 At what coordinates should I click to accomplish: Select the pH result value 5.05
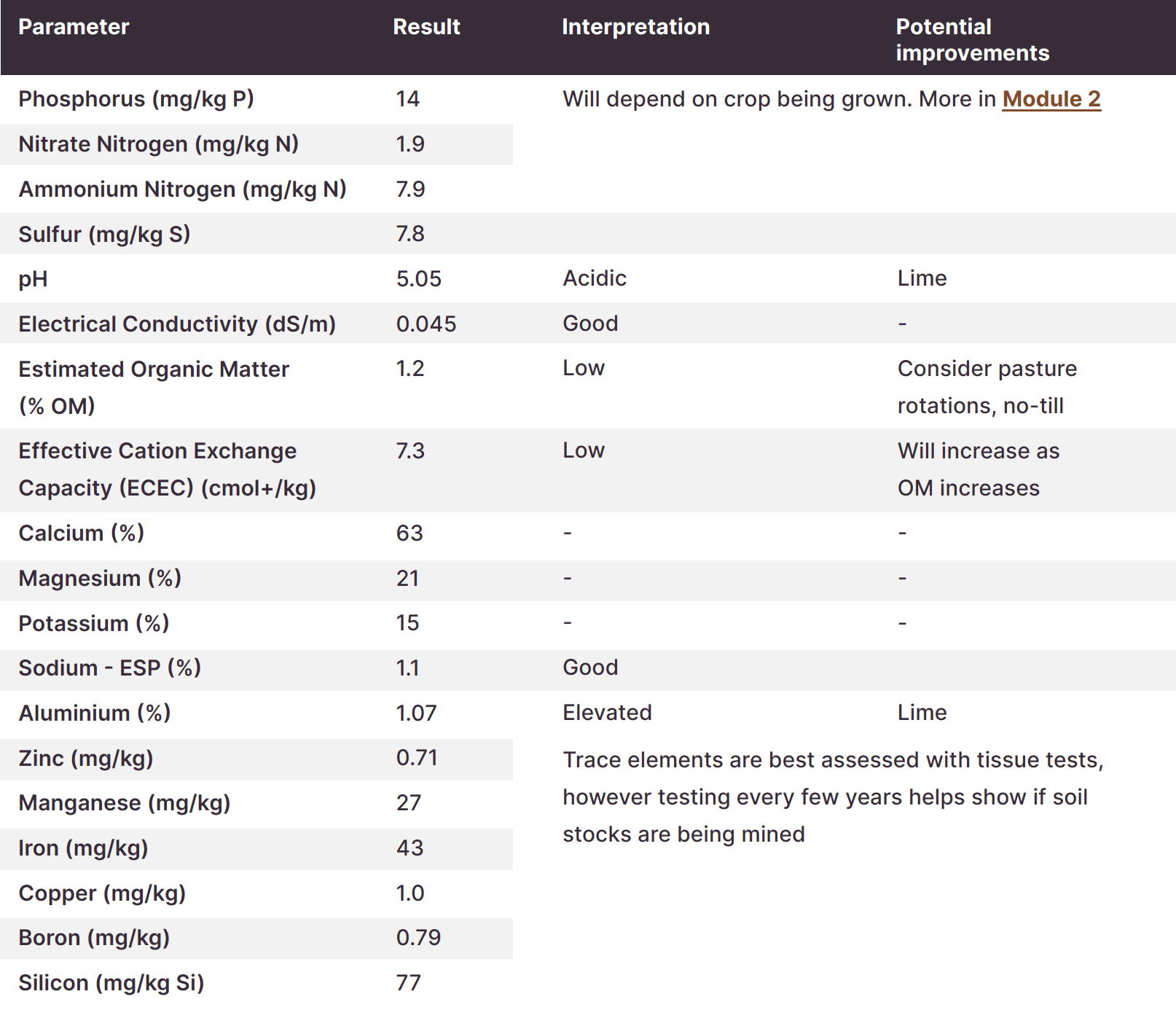418,278
